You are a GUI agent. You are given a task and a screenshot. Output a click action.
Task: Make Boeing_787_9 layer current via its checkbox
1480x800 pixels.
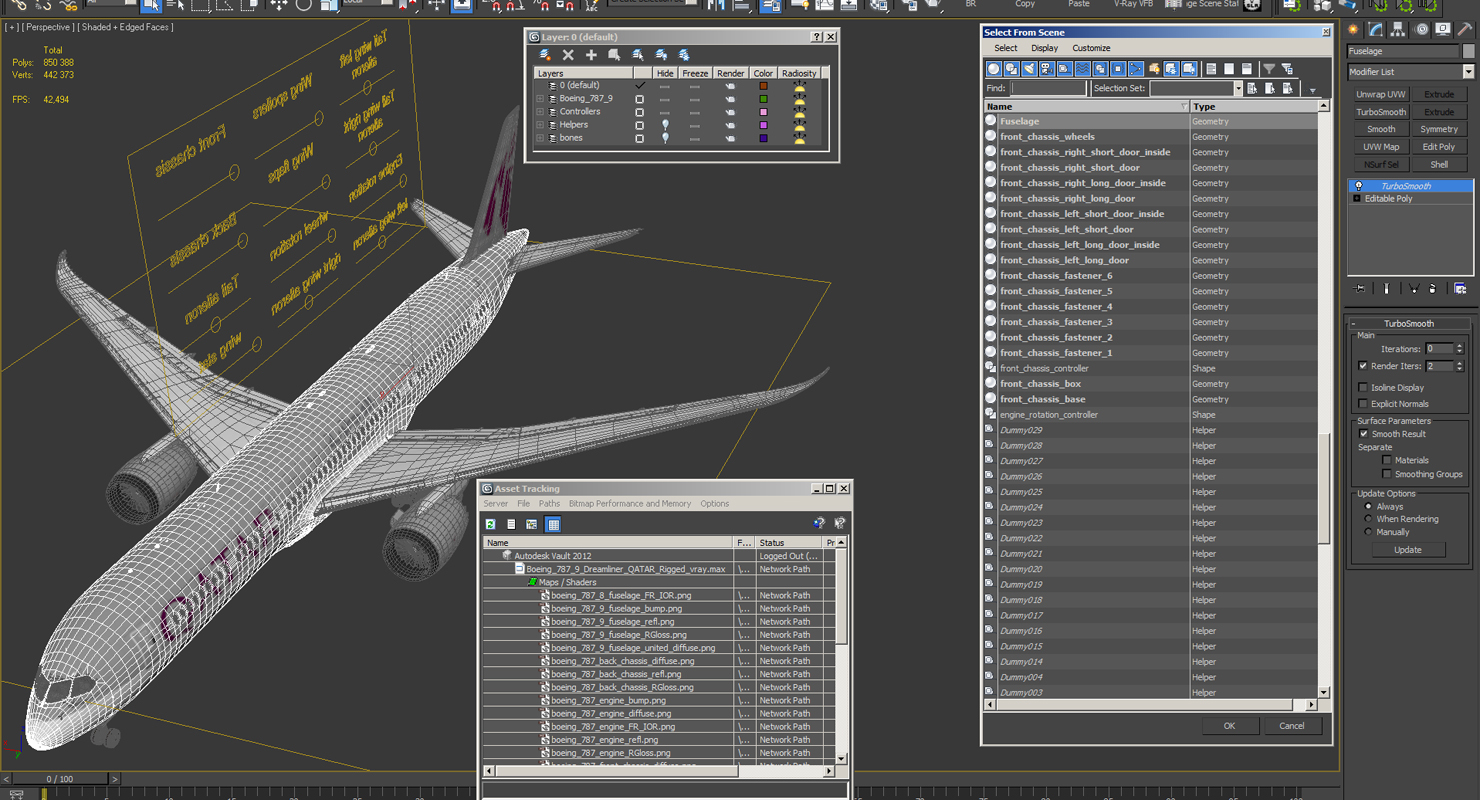[640, 99]
